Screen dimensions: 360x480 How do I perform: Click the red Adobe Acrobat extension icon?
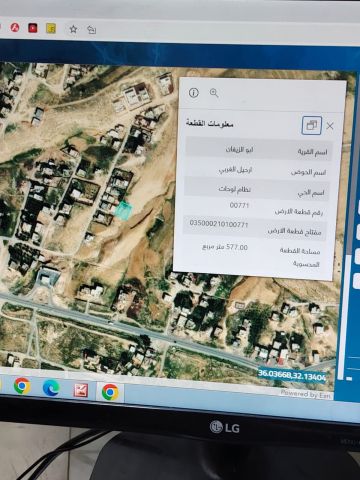15,27
